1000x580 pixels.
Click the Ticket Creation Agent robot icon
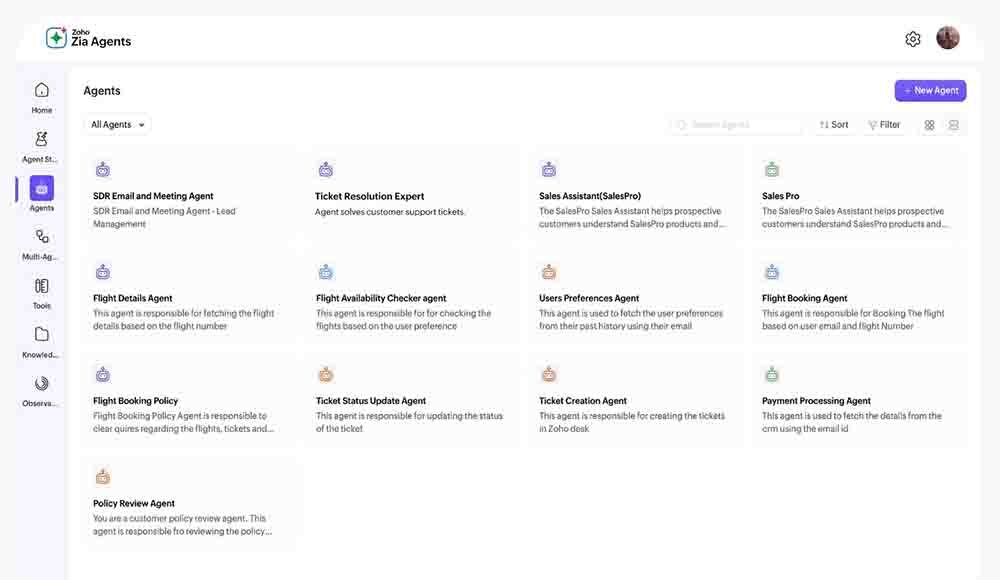coord(548,375)
